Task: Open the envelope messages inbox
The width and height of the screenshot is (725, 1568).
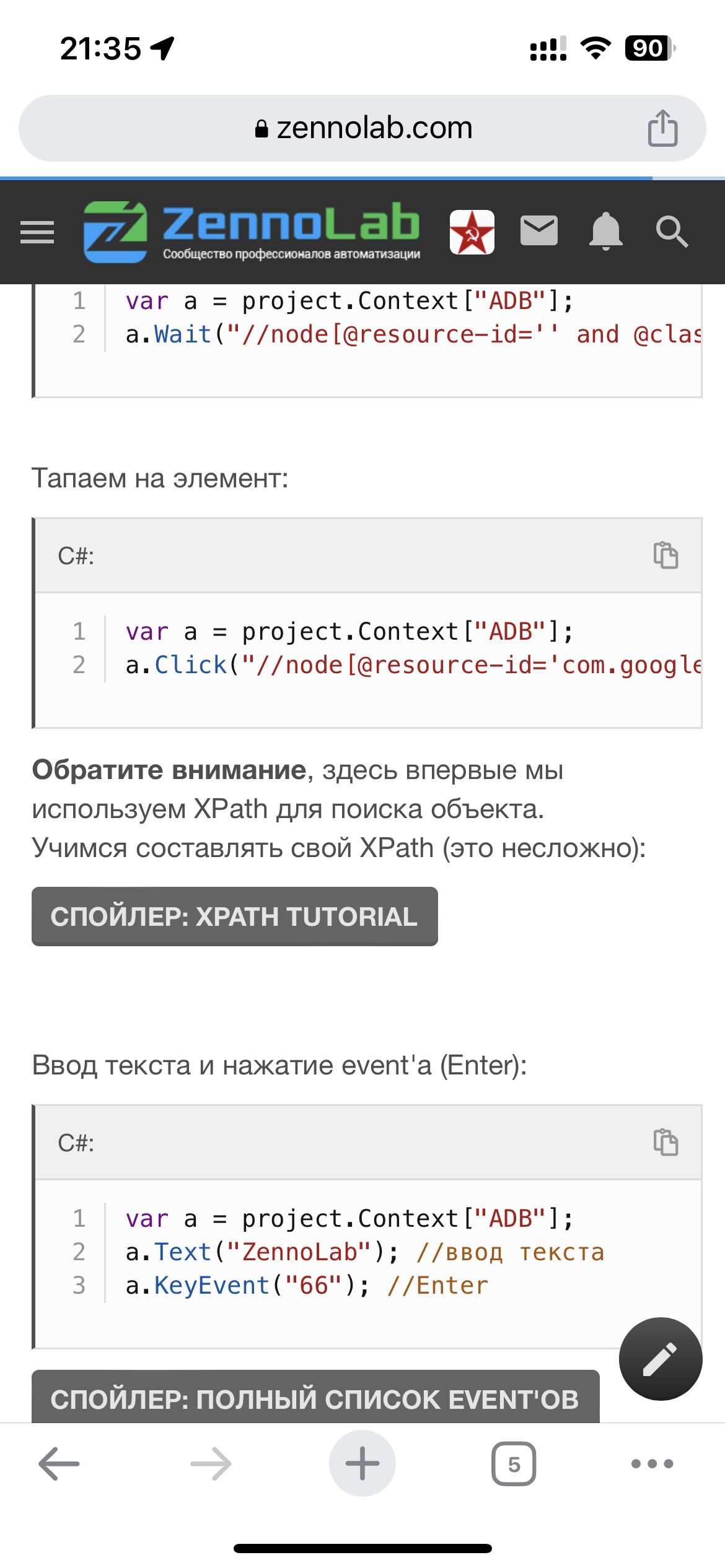Action: [539, 231]
